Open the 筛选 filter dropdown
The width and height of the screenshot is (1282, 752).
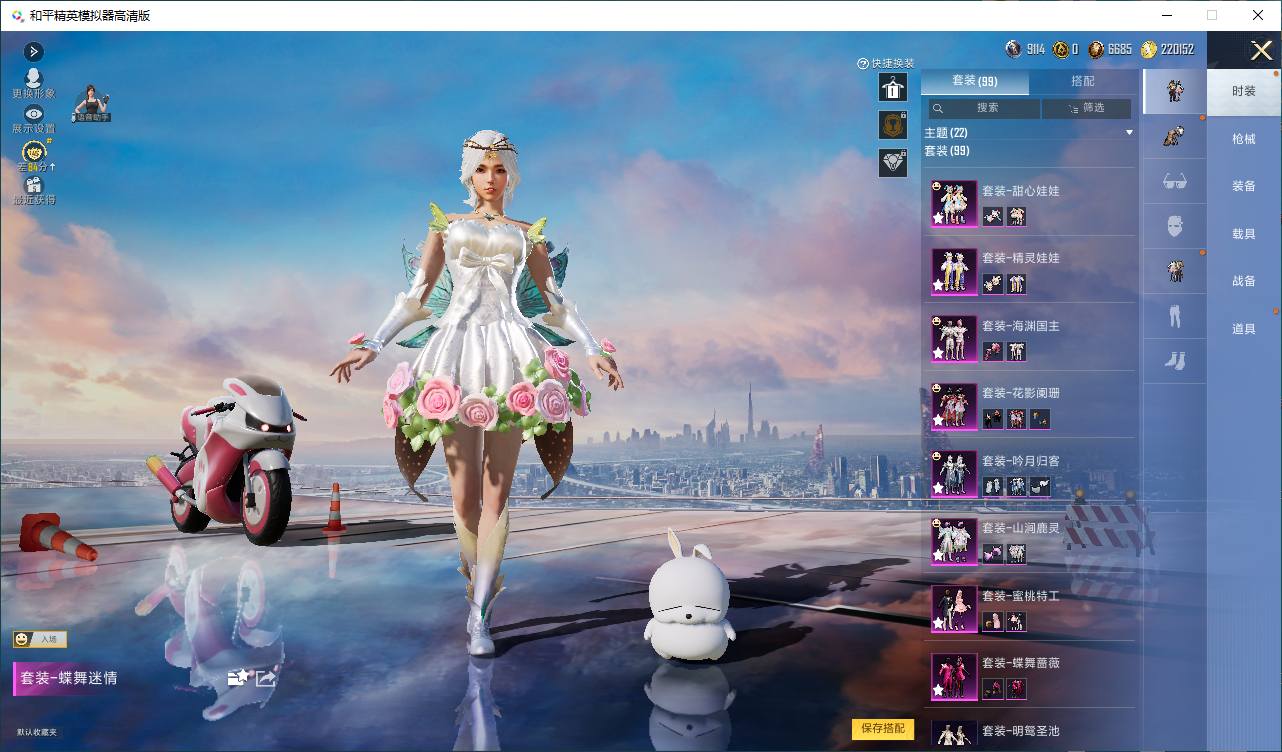point(1086,108)
